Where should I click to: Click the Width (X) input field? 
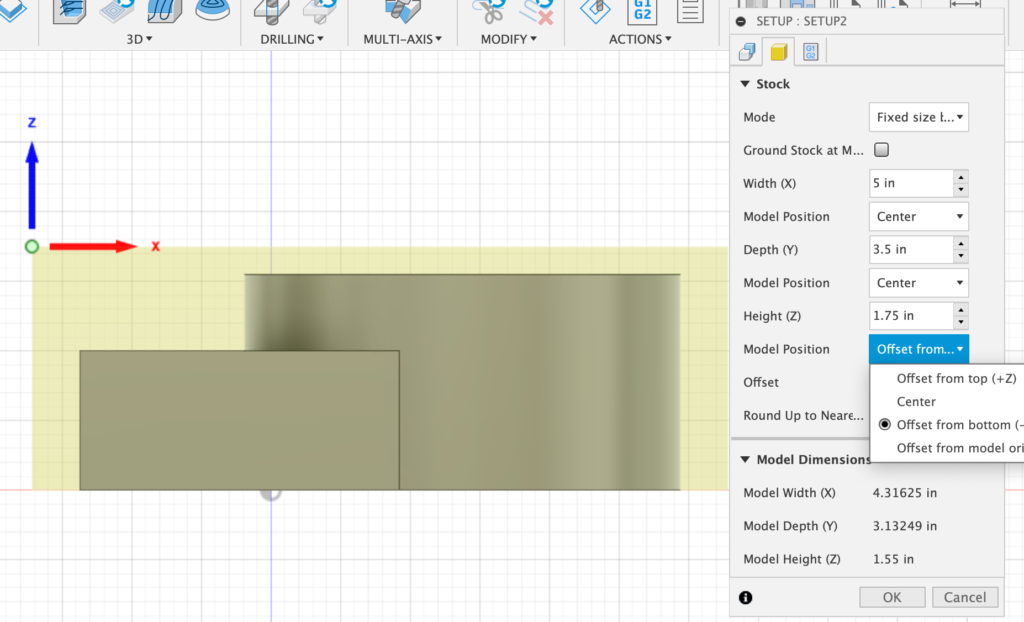point(910,183)
